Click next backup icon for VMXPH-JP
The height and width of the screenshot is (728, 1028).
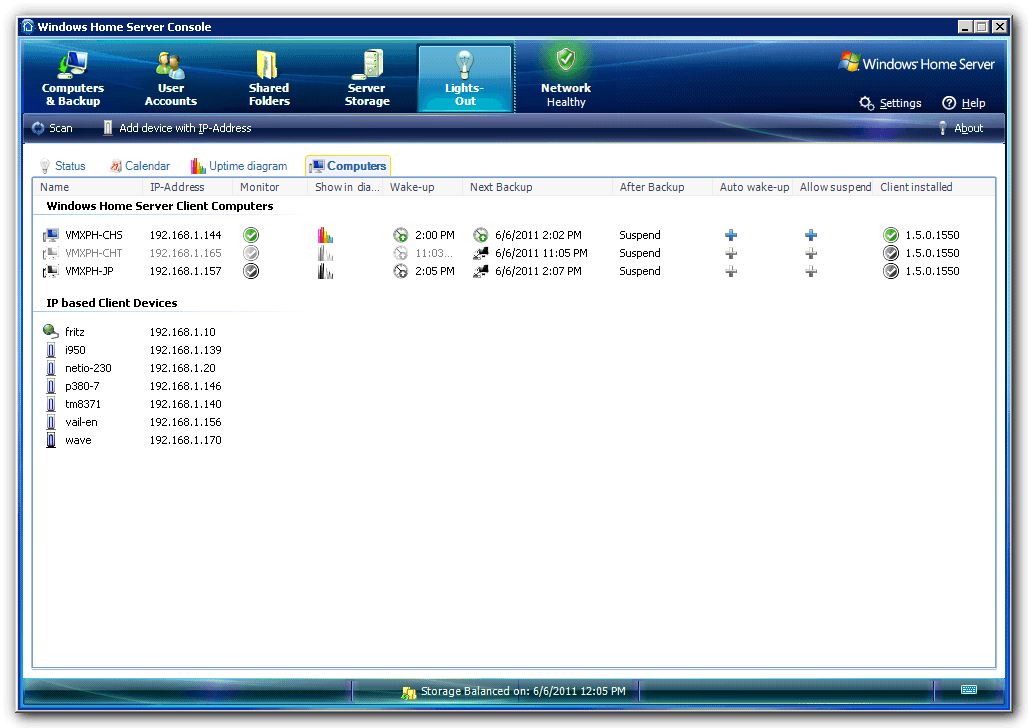click(481, 271)
